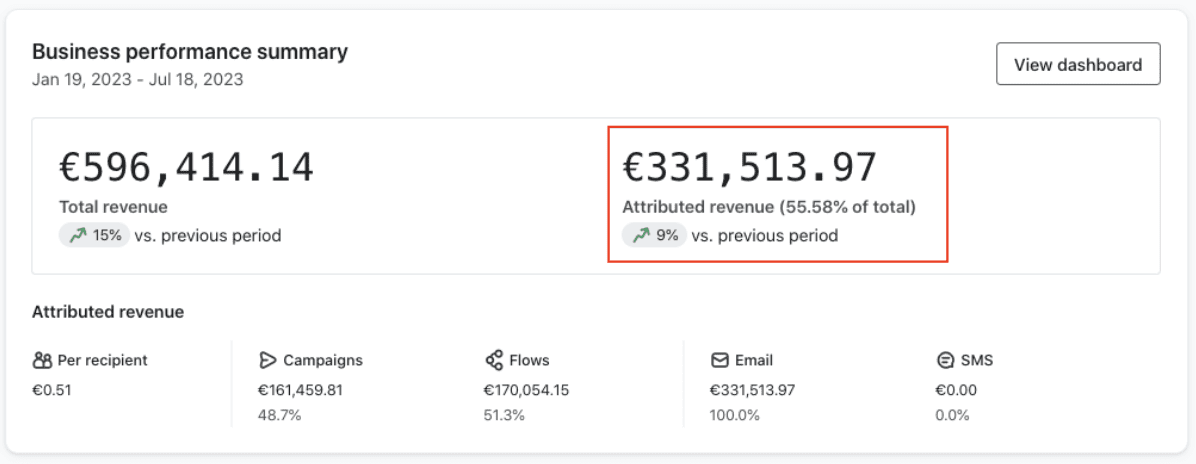Select the Business performance summary heading
The width and height of the screenshot is (1196, 464).
click(x=190, y=52)
